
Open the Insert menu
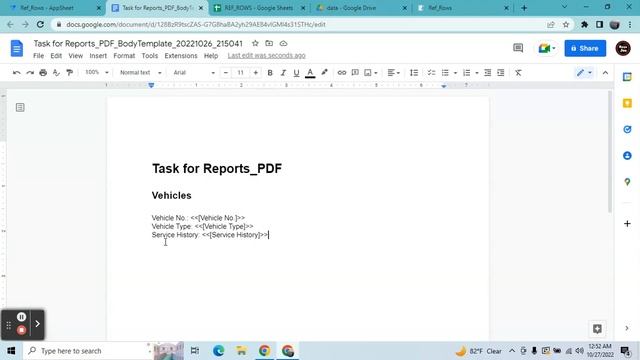(98, 56)
